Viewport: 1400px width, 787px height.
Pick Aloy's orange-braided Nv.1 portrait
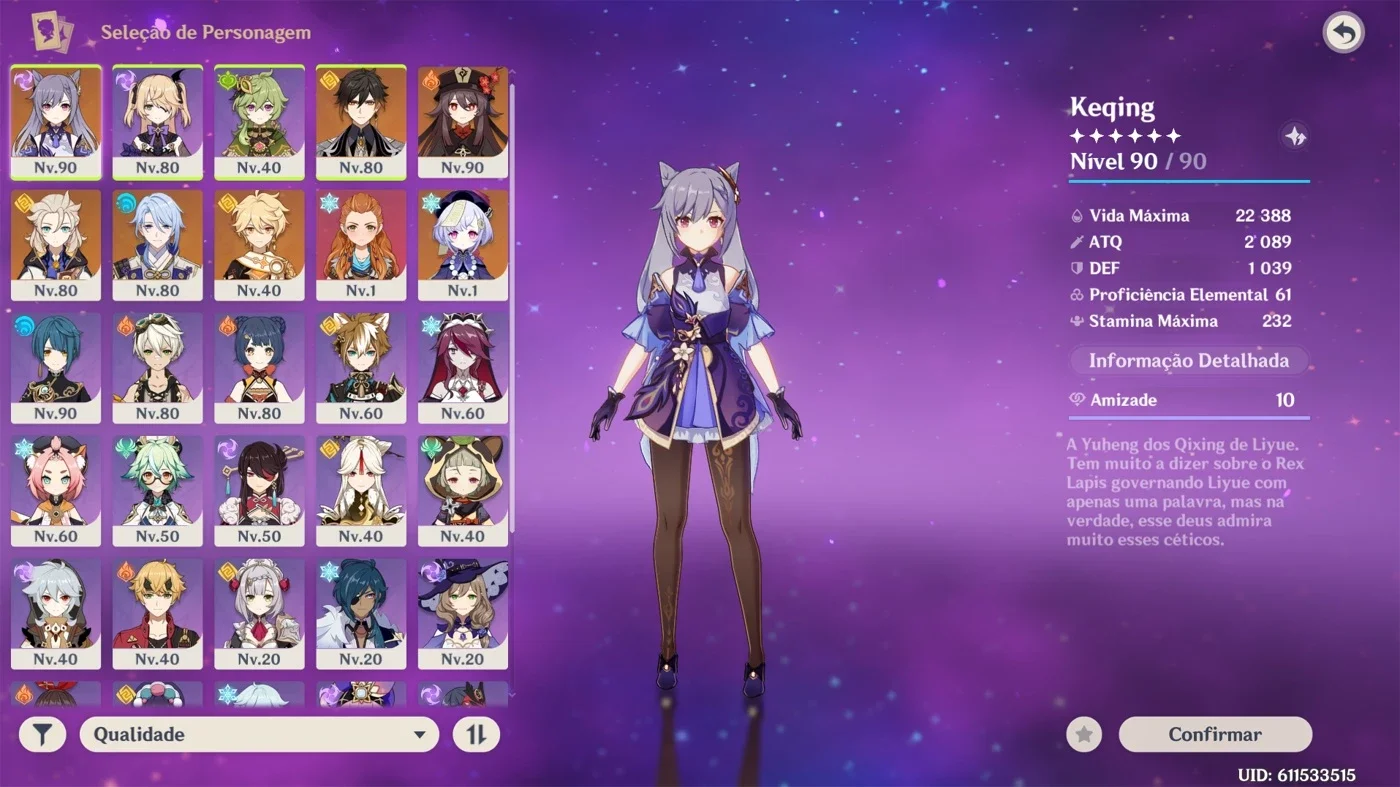[361, 245]
